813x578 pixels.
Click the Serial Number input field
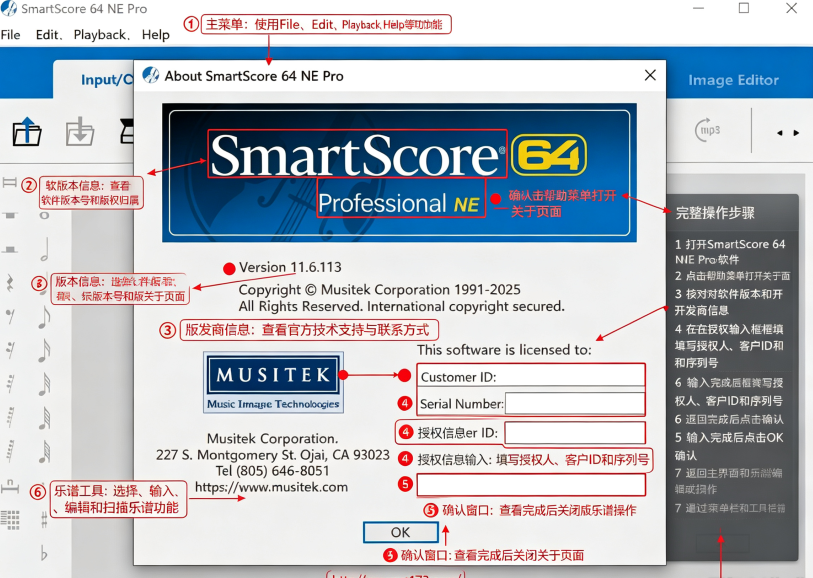(x=574, y=404)
